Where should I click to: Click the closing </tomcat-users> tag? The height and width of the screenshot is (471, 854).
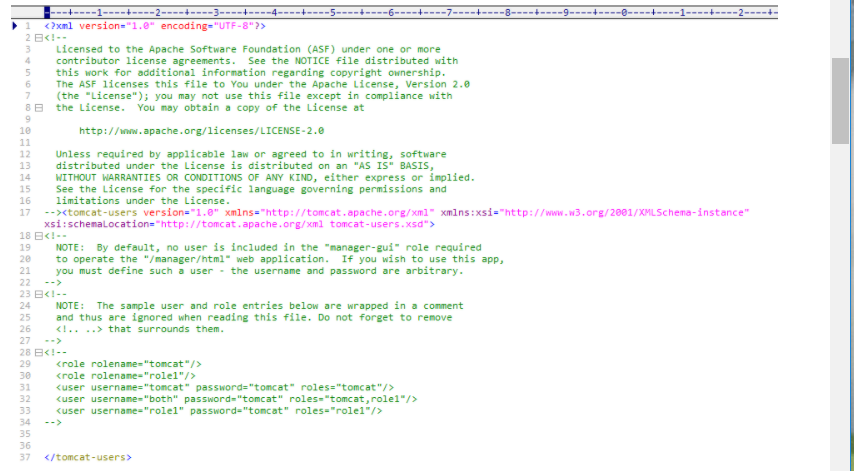click(88, 457)
